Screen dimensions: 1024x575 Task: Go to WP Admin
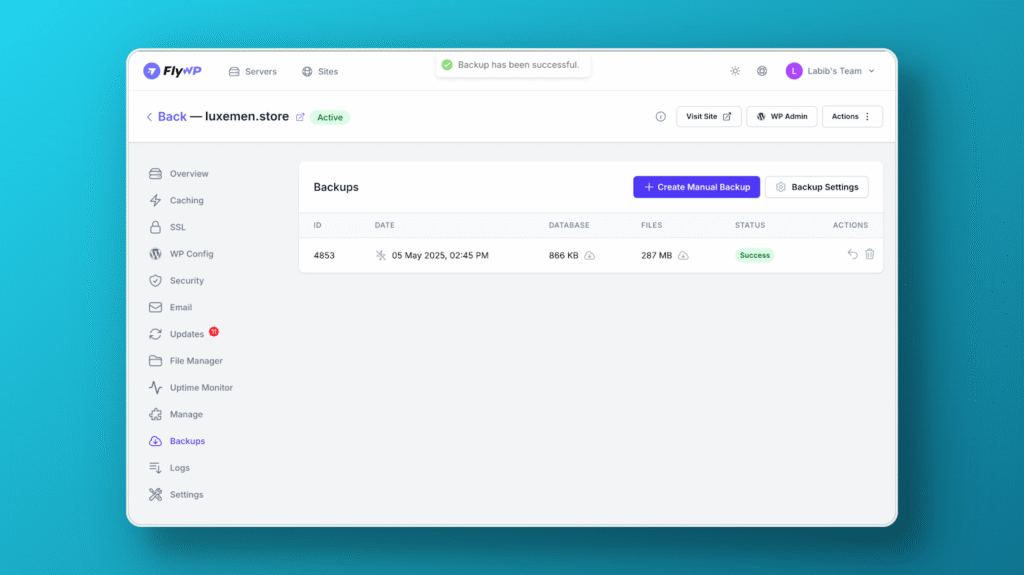[x=781, y=117]
